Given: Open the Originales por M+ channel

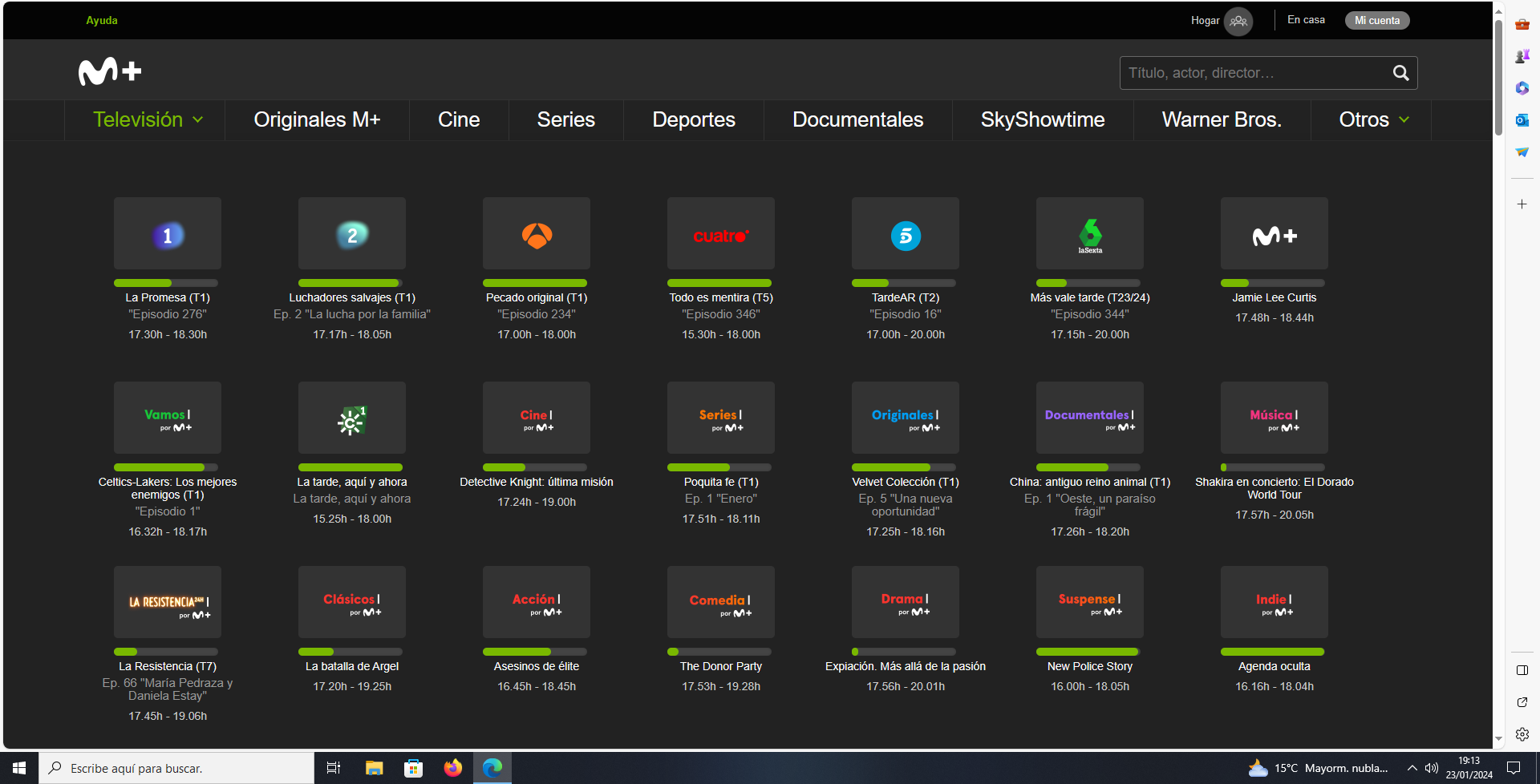Looking at the screenshot, I should pyautogui.click(x=906, y=418).
